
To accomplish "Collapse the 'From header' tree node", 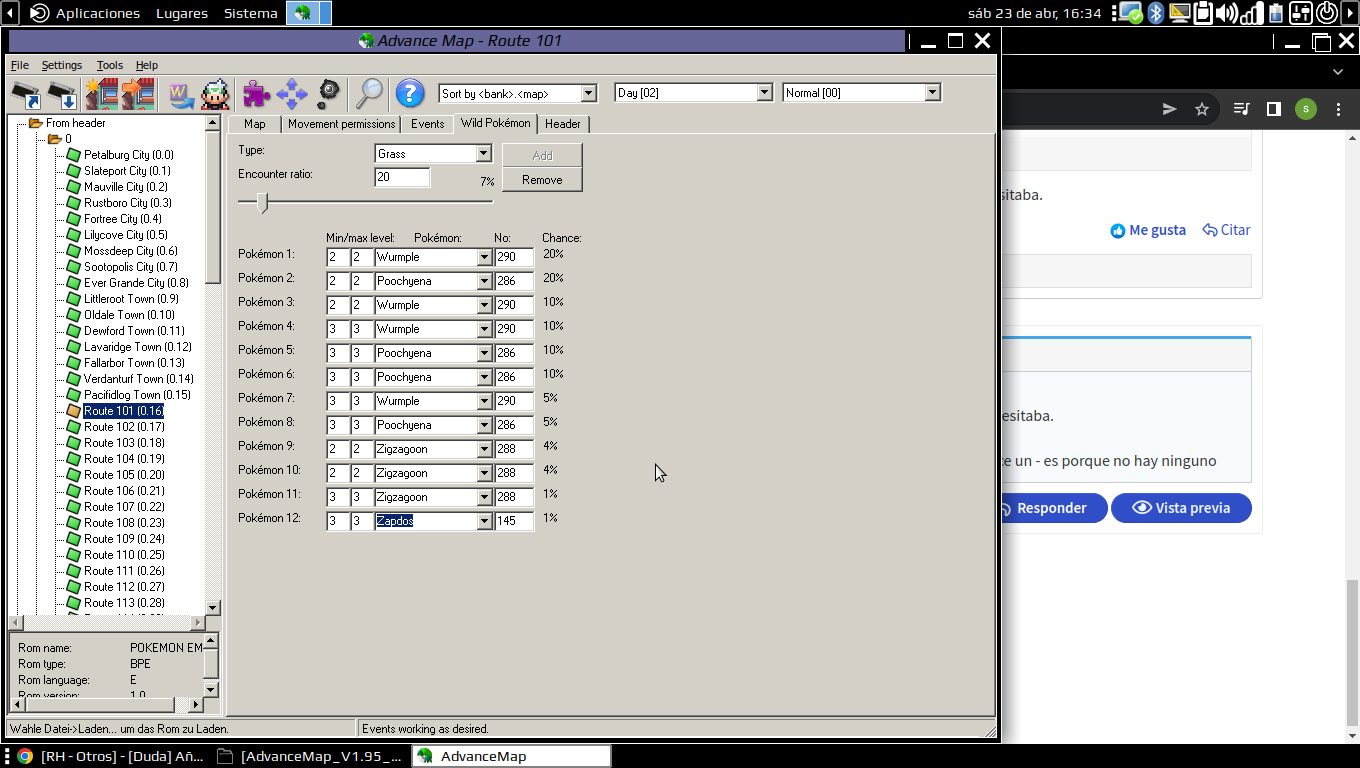I will (20, 123).
